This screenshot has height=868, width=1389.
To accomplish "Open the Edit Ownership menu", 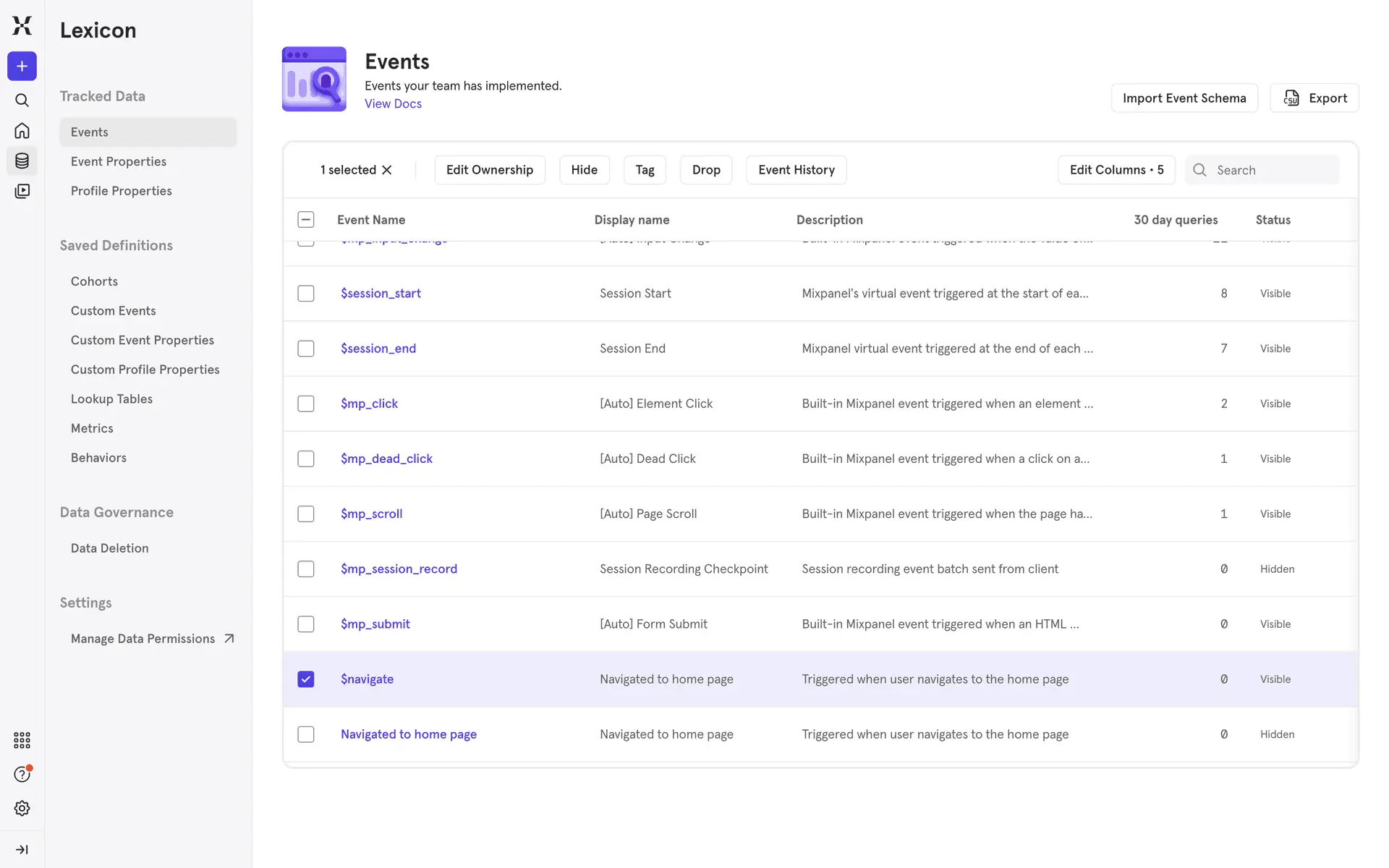I will pyautogui.click(x=490, y=170).
